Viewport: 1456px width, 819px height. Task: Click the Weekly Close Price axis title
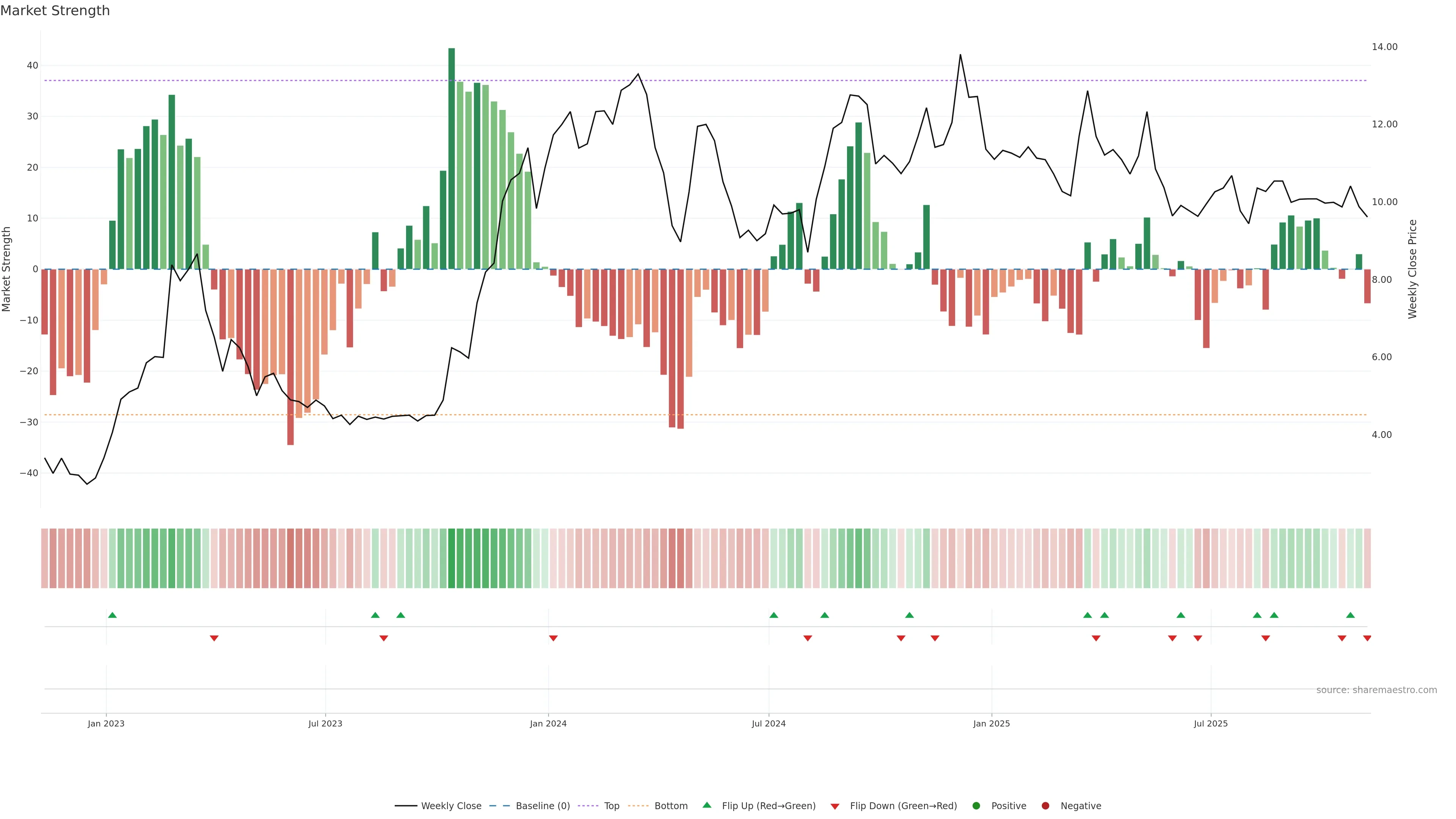click(1412, 269)
